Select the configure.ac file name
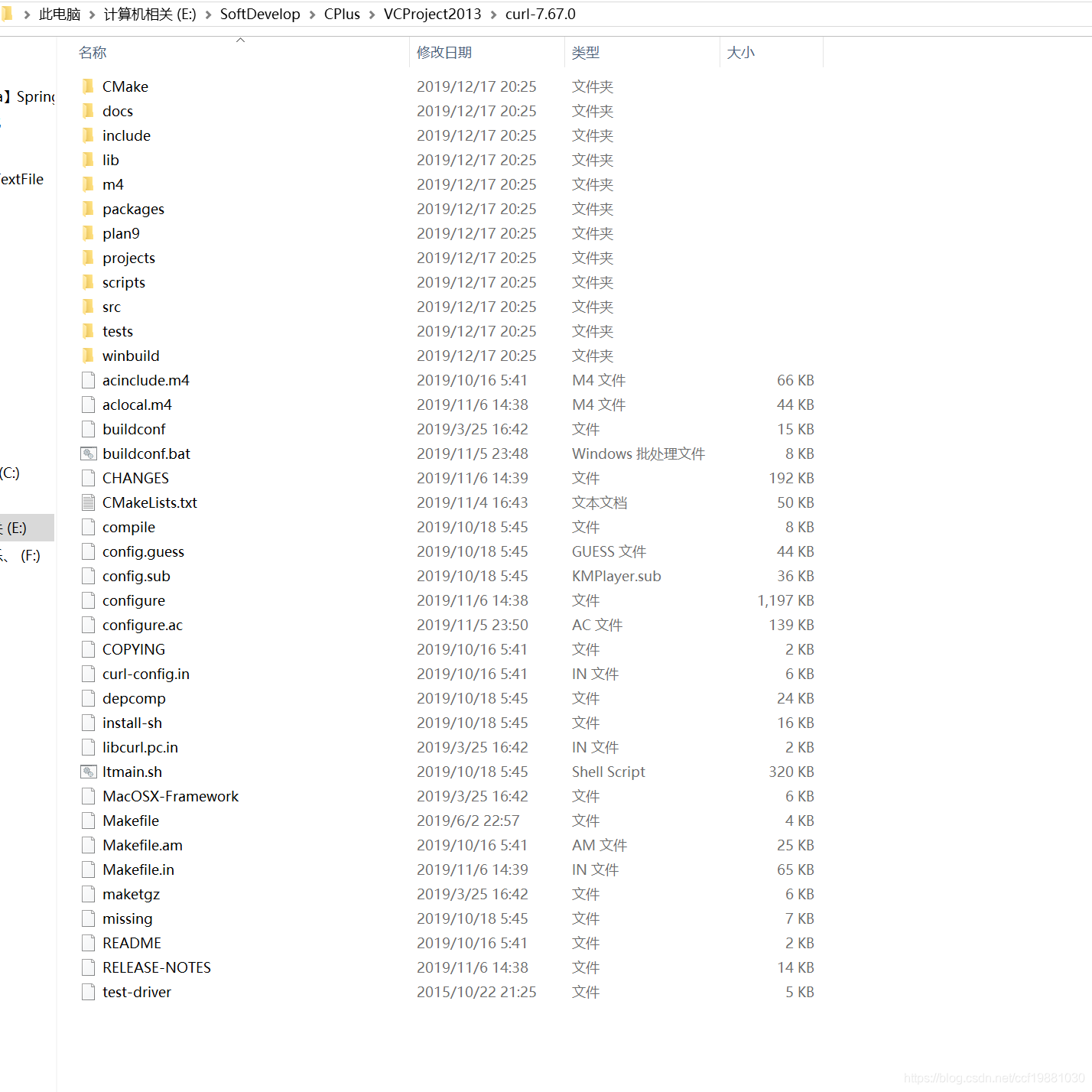Image resolution: width=1092 pixels, height=1092 pixels. click(142, 625)
